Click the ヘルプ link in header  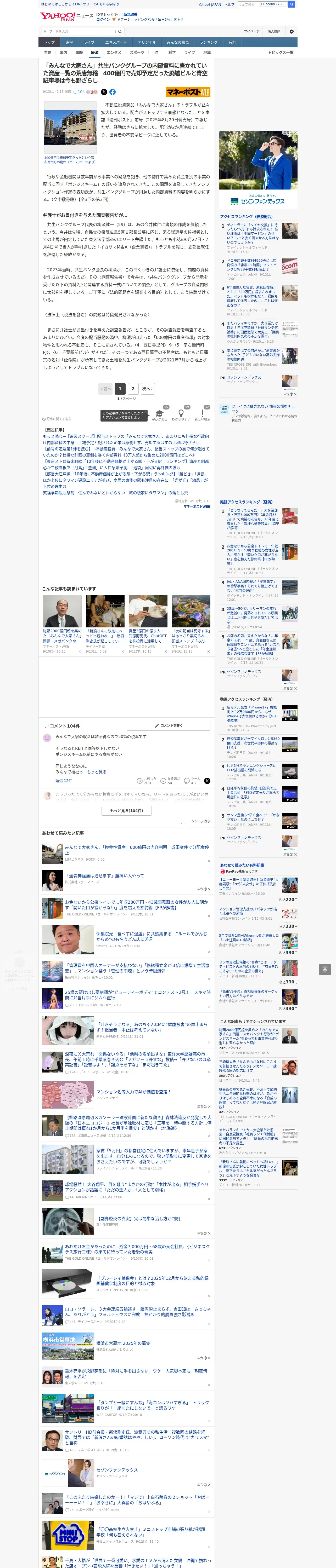point(229,4)
